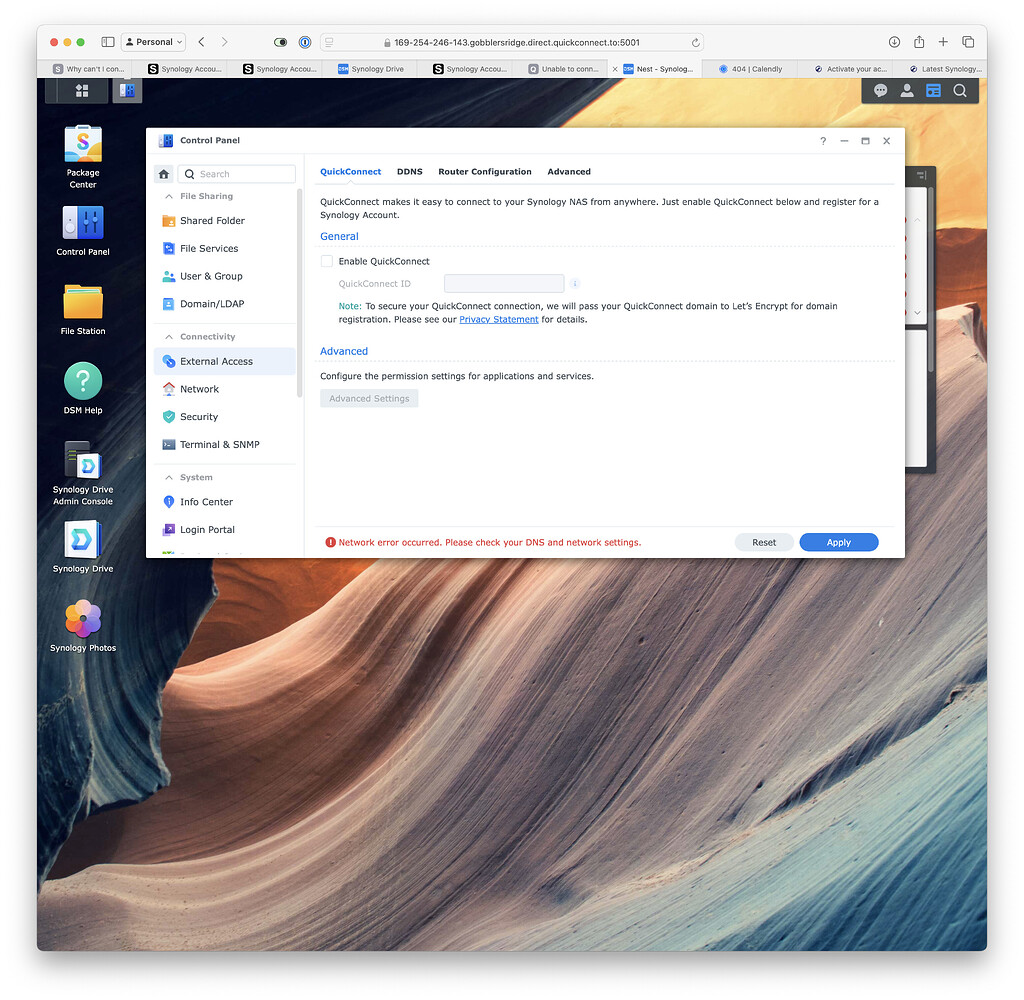Open the Privacy Statement link

498,319
